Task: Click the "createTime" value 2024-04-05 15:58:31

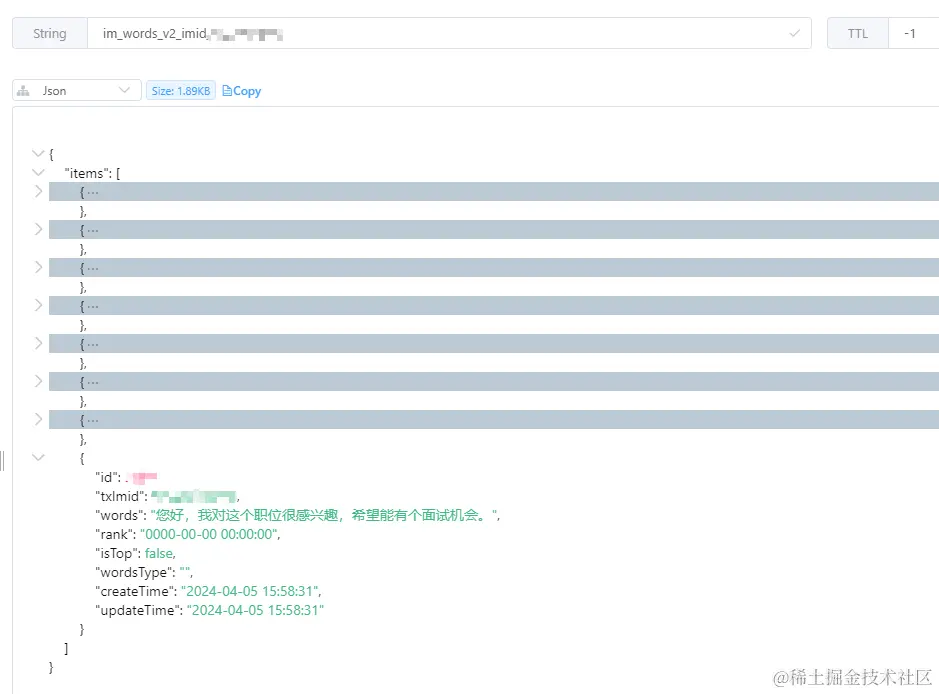Action: coord(250,591)
